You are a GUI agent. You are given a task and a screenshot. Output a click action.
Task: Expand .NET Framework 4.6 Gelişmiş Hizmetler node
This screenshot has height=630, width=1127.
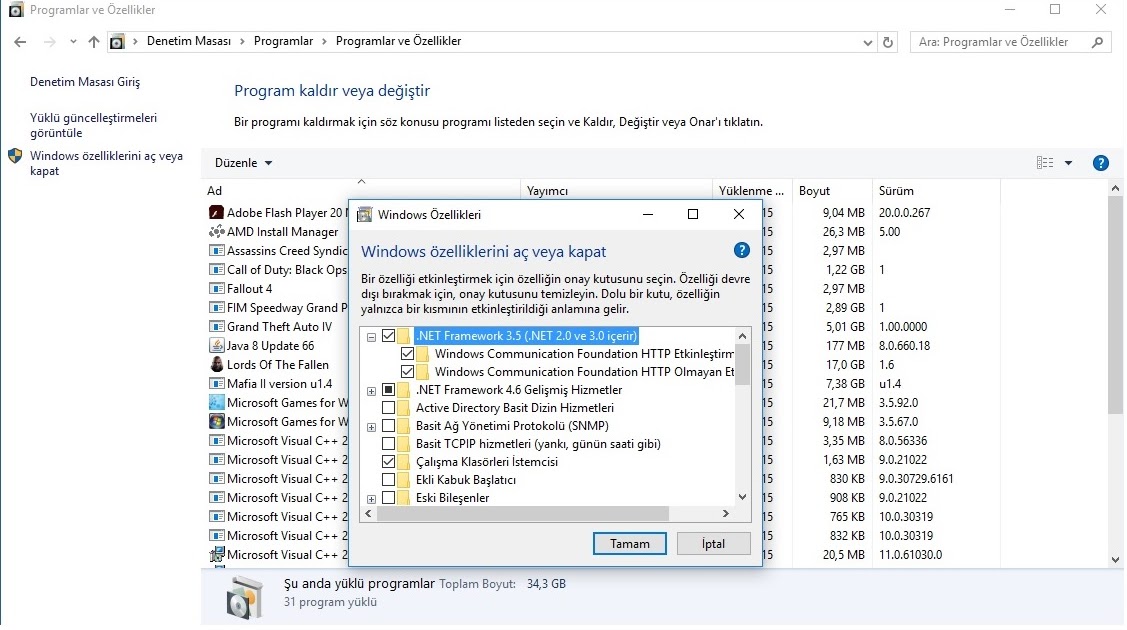coord(371,392)
